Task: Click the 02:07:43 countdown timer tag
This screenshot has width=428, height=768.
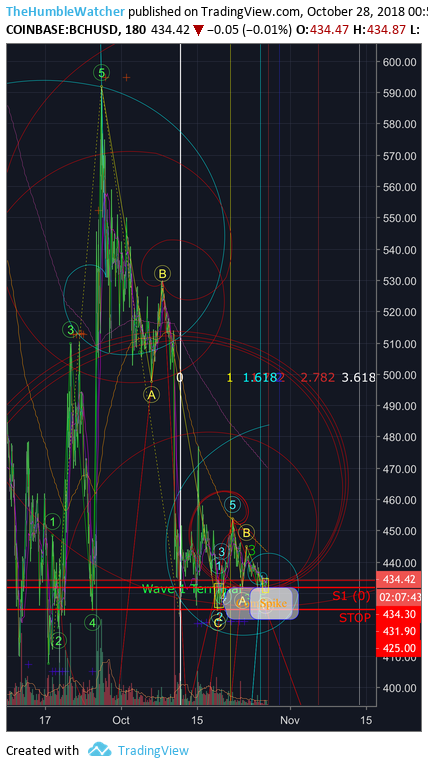Action: (x=400, y=597)
